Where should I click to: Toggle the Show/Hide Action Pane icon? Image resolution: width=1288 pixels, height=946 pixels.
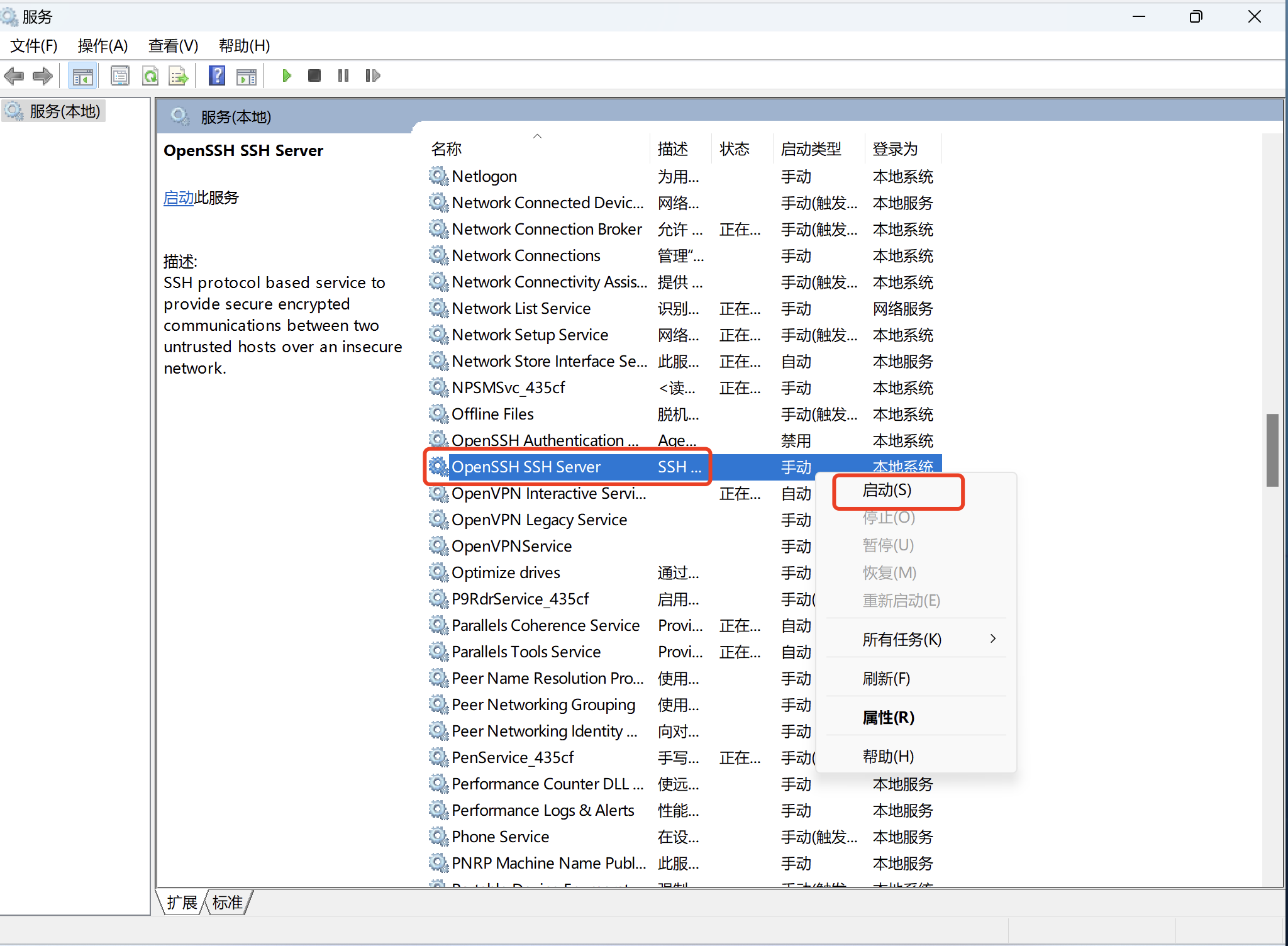click(x=247, y=76)
